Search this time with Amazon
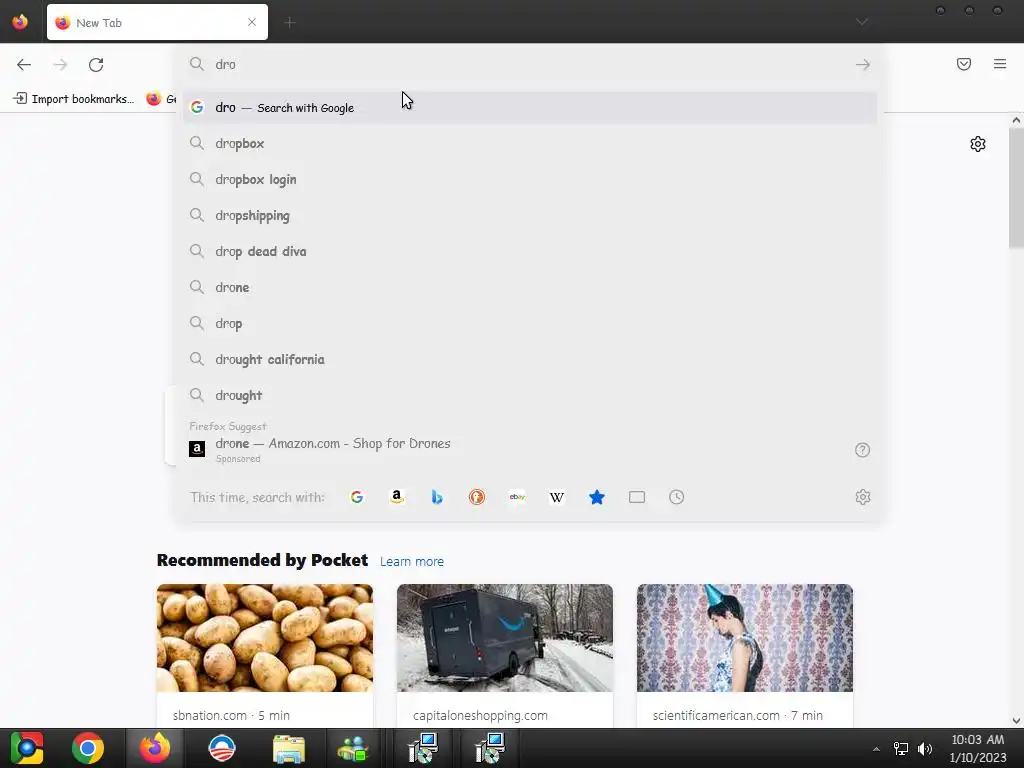The image size is (1024, 768). click(x=396, y=497)
